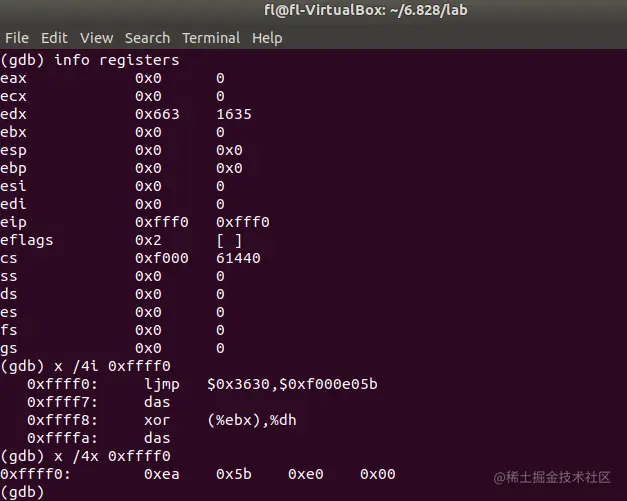Image resolution: width=627 pixels, height=501 pixels.
Task: Click the byte value 0xea
Action: pos(162,474)
